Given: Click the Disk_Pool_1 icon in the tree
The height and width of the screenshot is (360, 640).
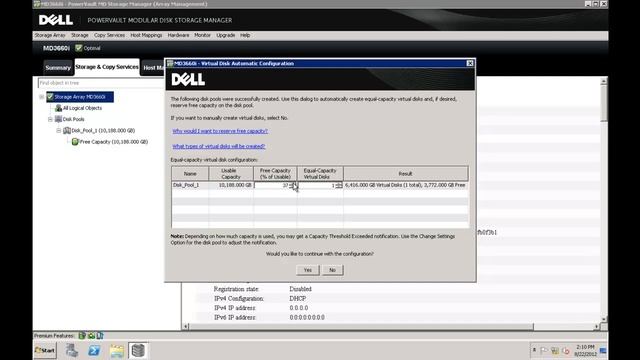Looking at the screenshot, I should coord(67,130).
